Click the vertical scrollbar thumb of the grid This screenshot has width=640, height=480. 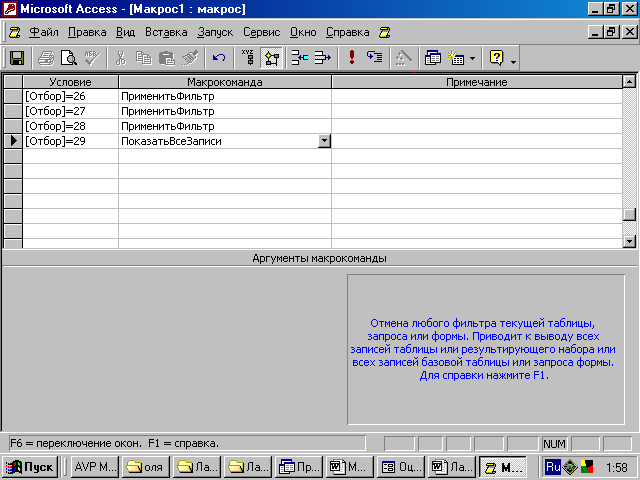(629, 215)
